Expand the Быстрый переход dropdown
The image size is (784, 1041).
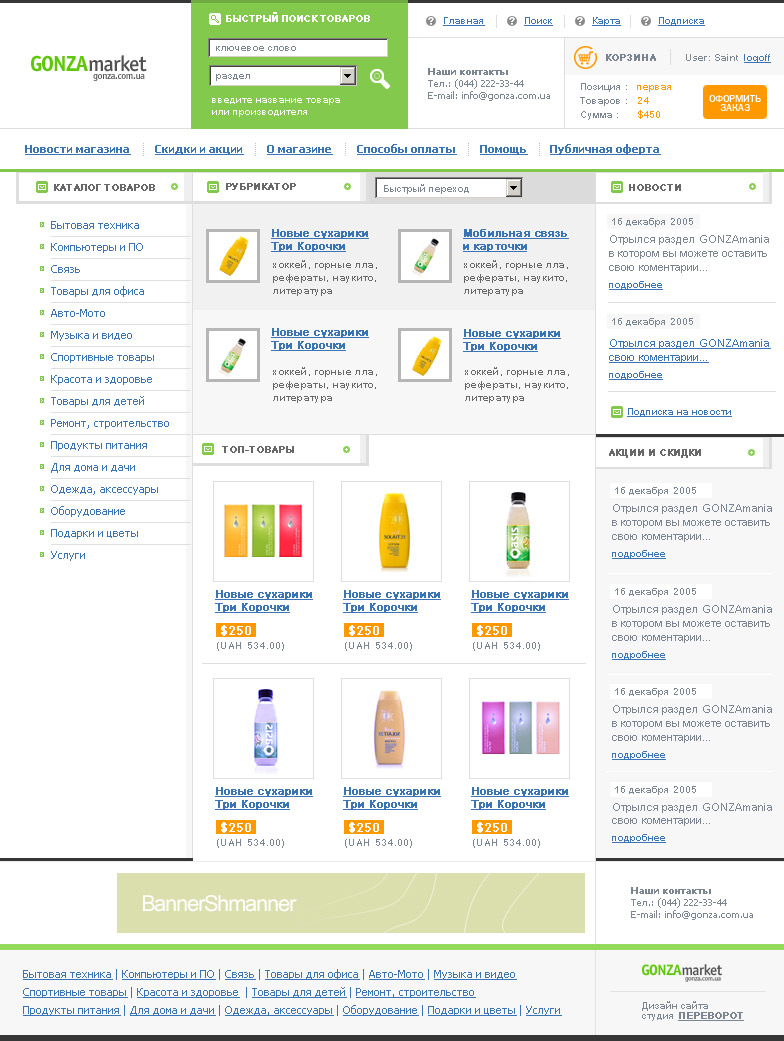[x=513, y=188]
